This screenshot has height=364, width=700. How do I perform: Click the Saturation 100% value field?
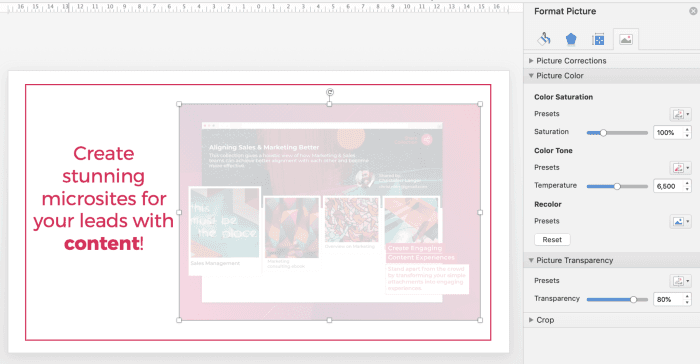point(668,133)
